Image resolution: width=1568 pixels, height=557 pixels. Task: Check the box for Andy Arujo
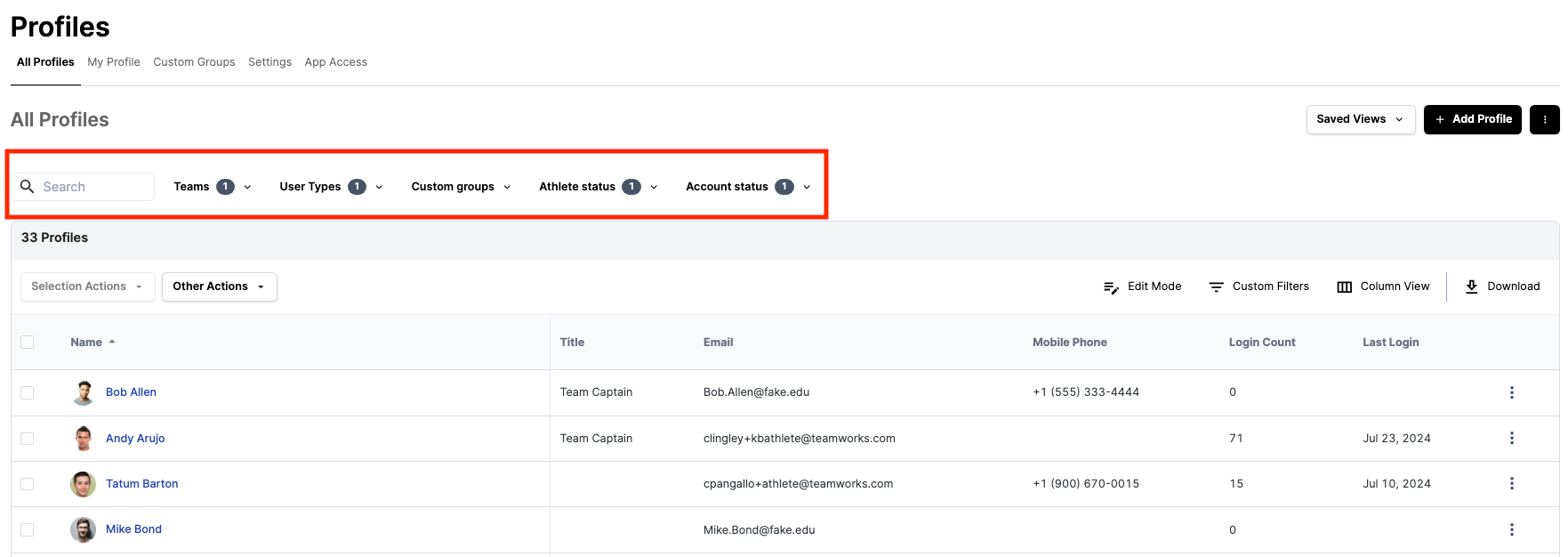pos(28,439)
